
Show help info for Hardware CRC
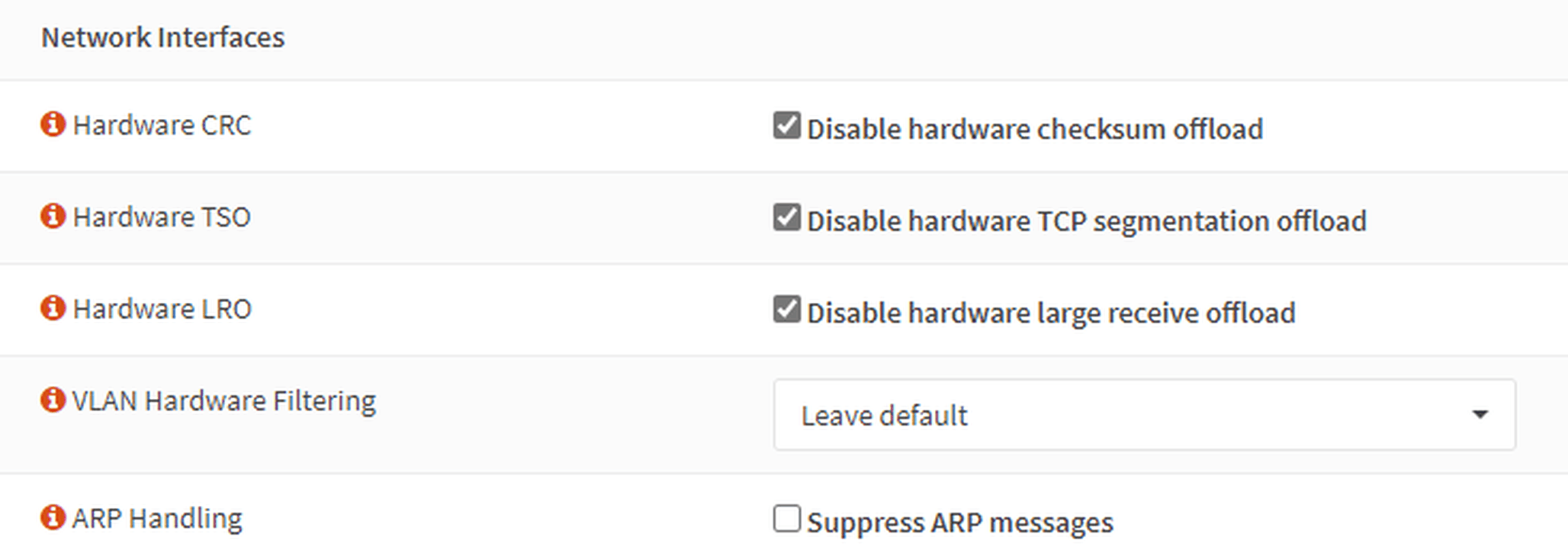(53, 124)
